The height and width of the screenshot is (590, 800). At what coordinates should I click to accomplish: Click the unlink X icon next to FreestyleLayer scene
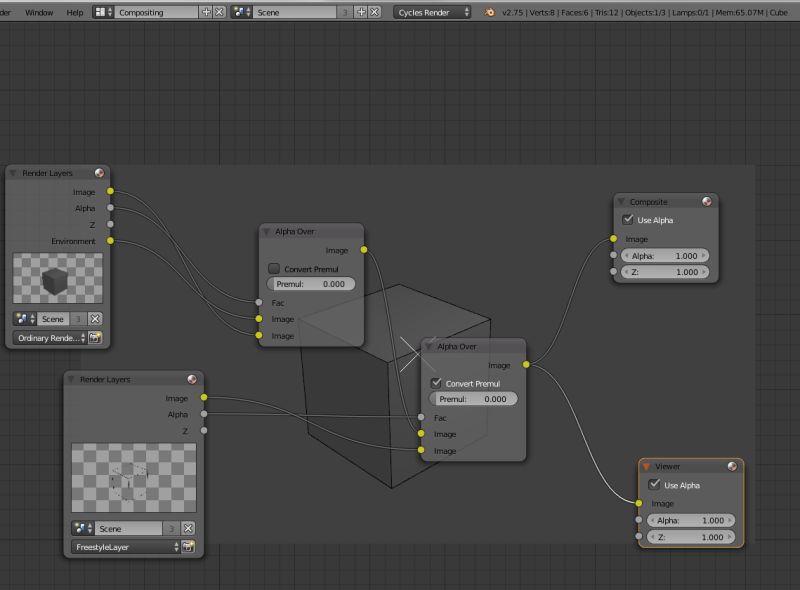(187, 527)
